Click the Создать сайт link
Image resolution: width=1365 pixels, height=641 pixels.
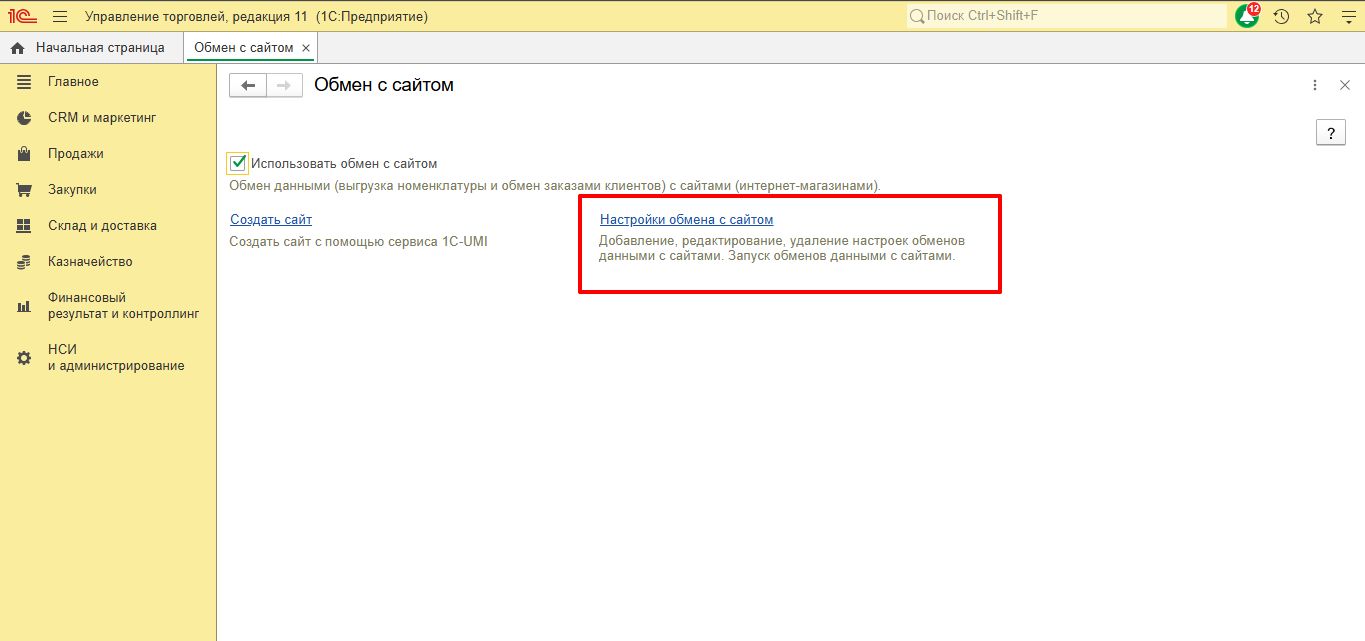coord(271,219)
